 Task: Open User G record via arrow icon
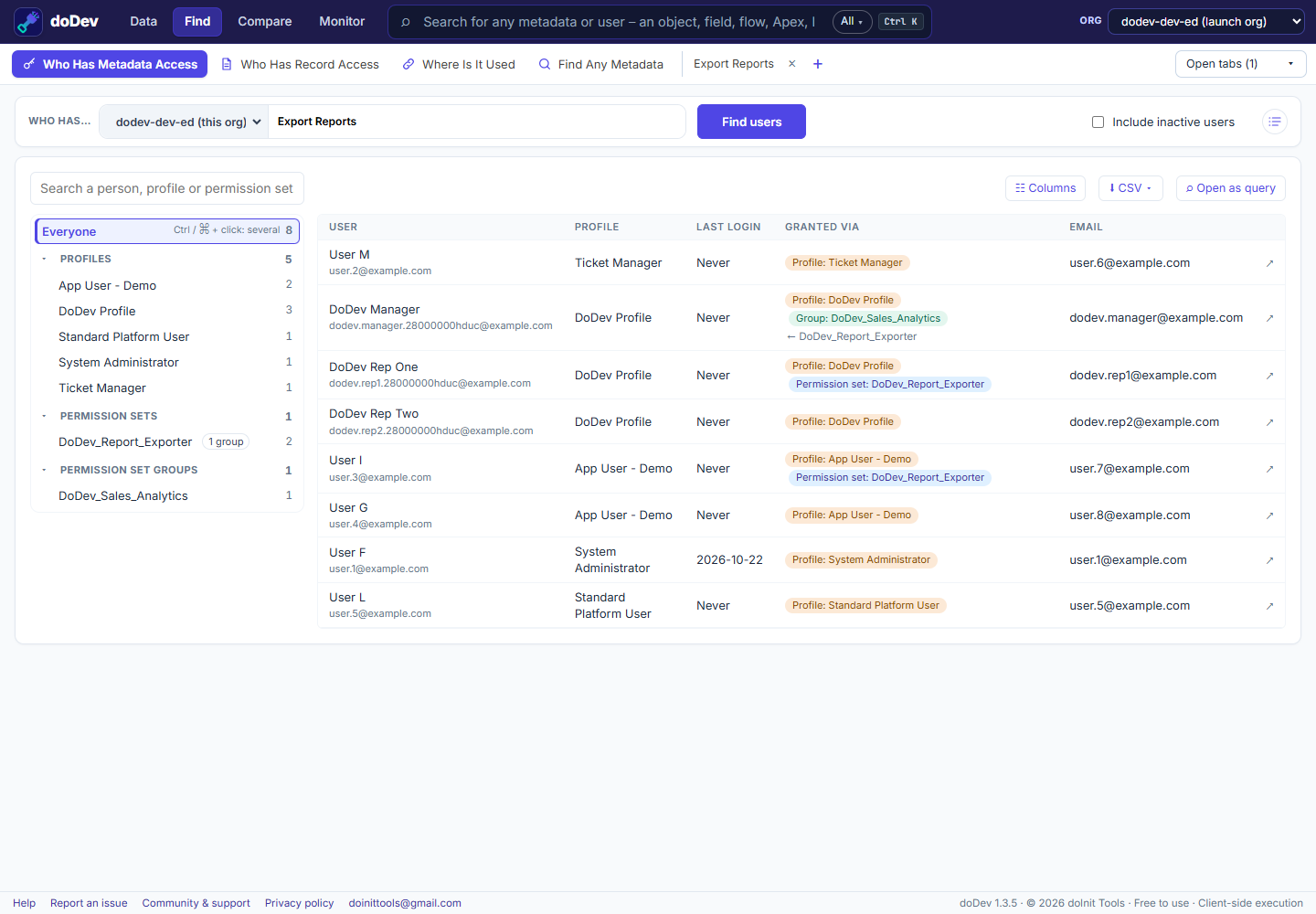(1269, 515)
